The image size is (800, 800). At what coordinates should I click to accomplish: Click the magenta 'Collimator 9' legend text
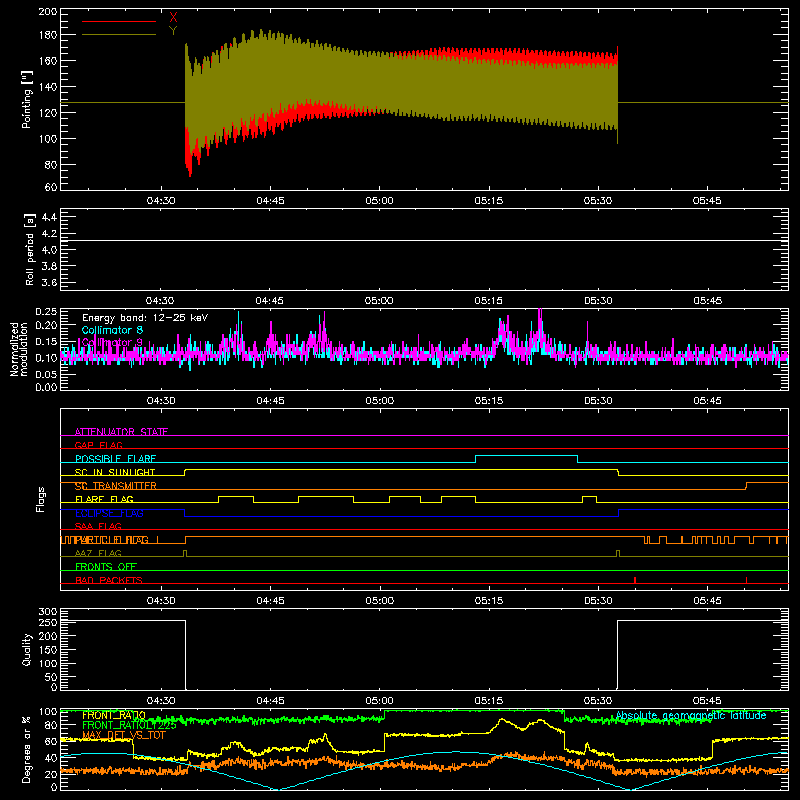pyautogui.click(x=112, y=342)
